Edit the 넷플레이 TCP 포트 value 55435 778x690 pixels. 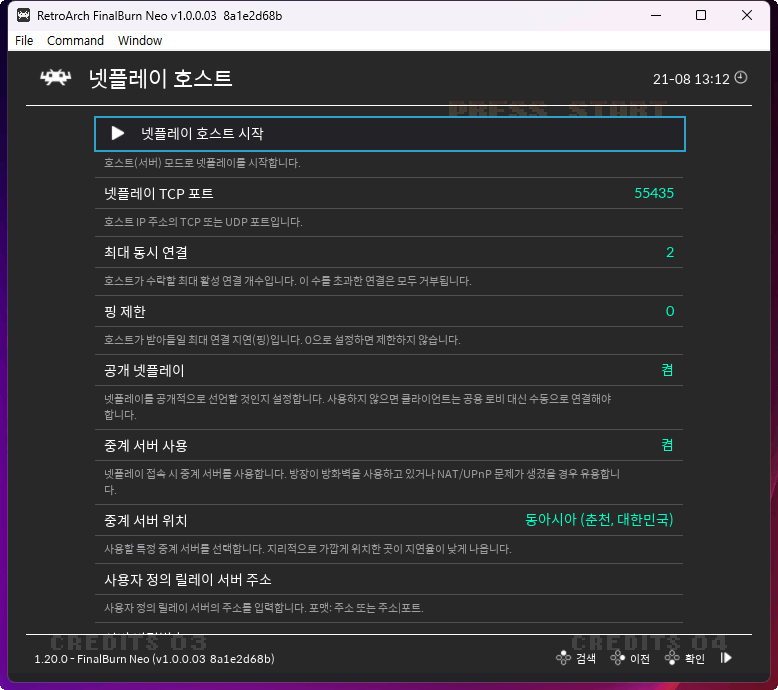point(654,193)
